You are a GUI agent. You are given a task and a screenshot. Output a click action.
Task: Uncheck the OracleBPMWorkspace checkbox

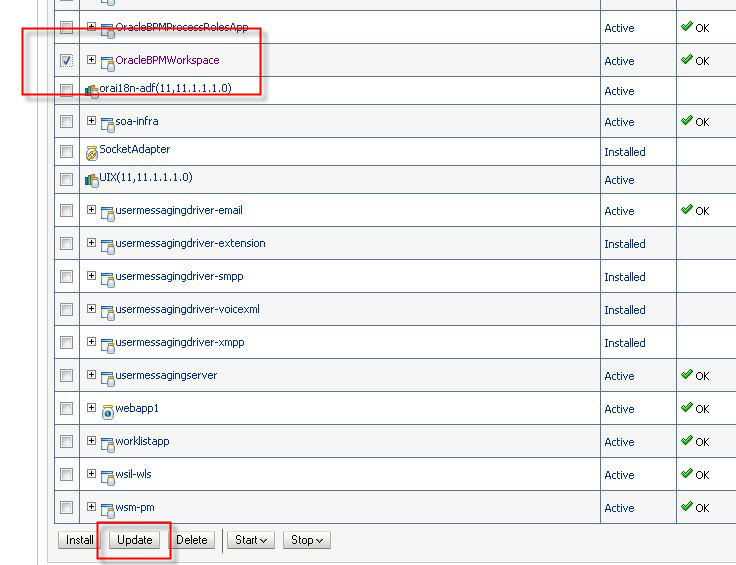pos(66,61)
